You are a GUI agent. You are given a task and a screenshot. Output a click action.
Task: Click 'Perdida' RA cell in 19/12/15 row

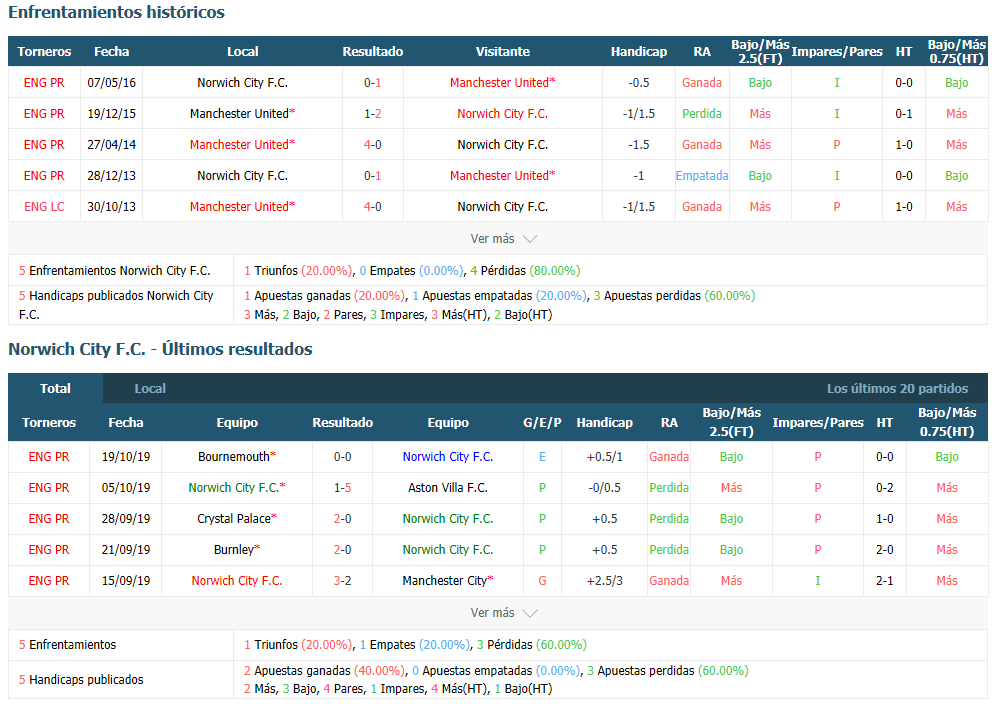pos(702,114)
